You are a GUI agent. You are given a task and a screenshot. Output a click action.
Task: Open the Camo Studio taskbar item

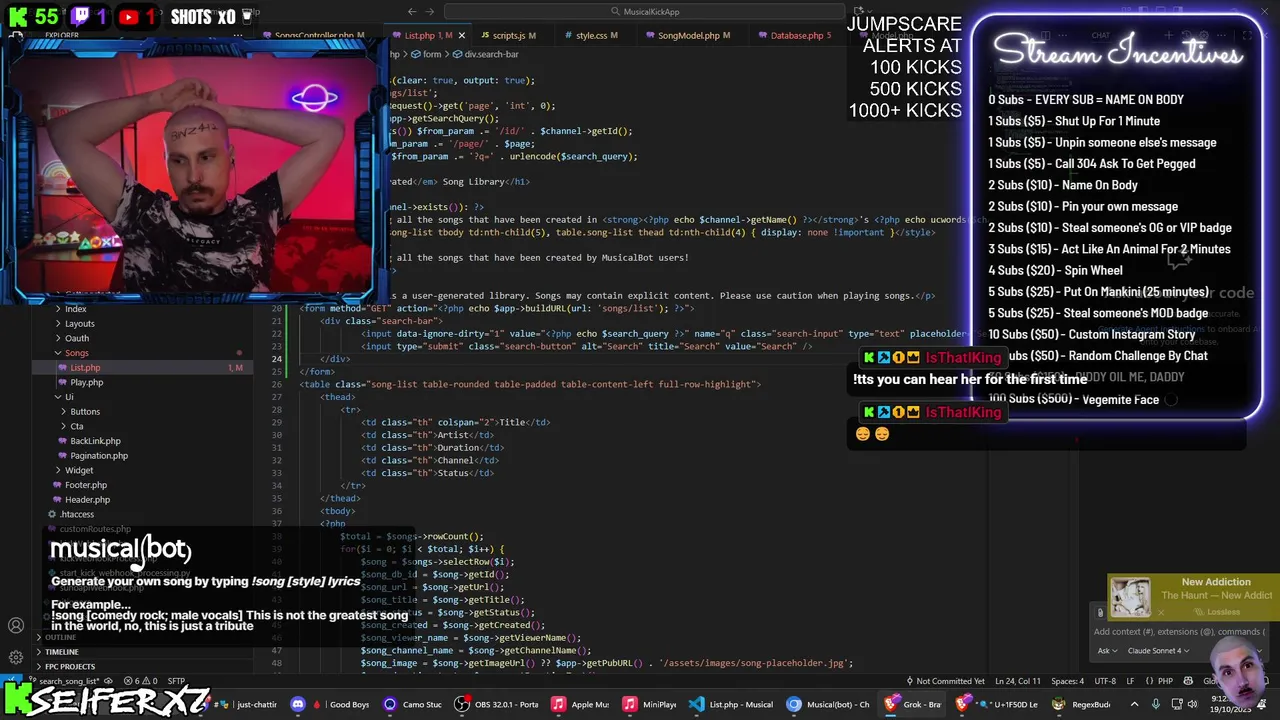(413, 704)
